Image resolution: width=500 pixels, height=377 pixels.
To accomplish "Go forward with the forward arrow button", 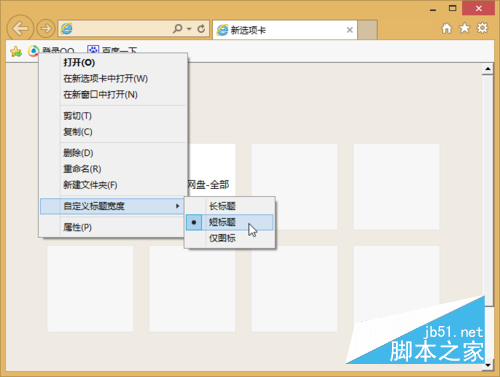I will 46,28.
